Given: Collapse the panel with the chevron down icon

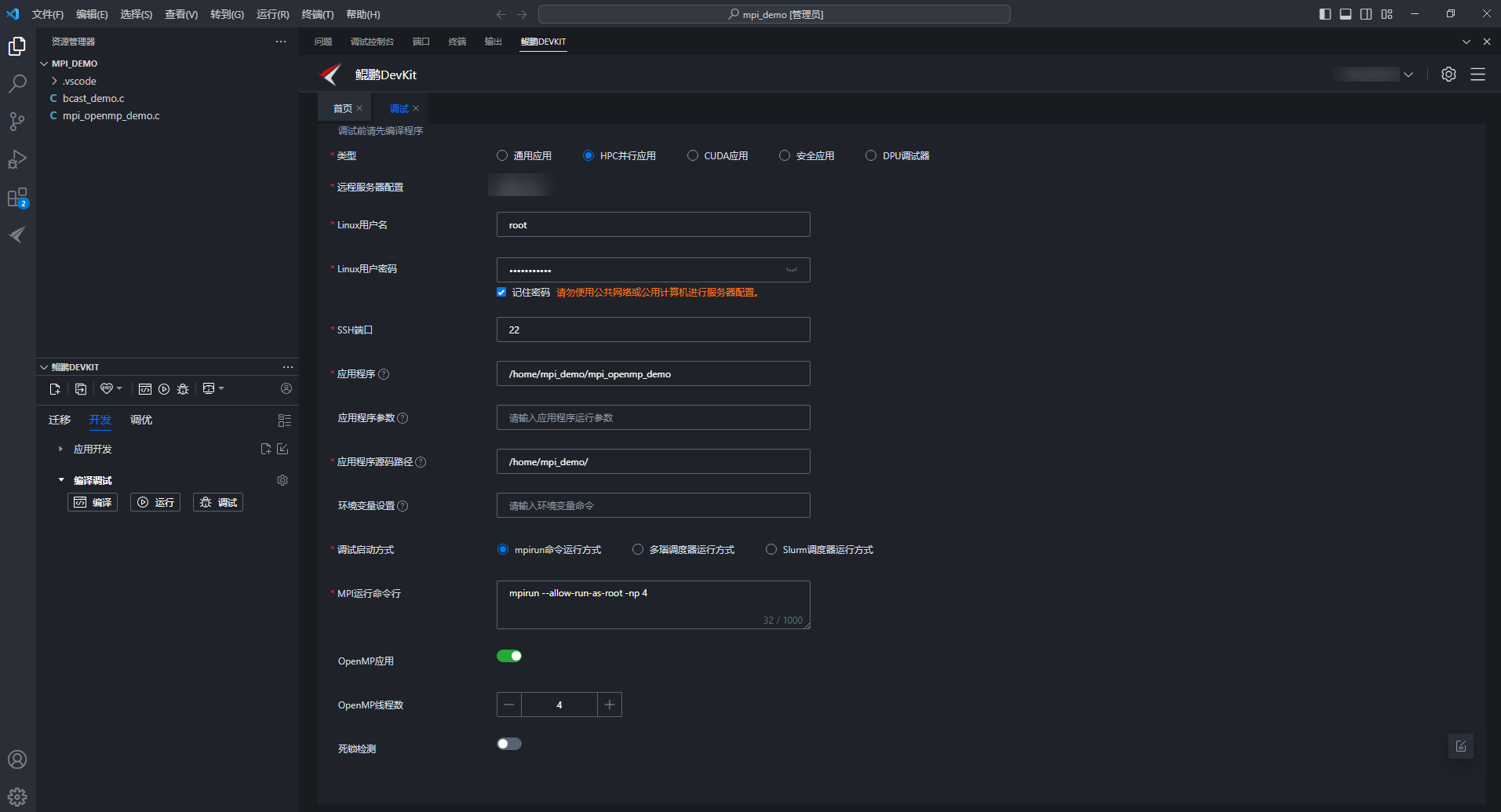Looking at the screenshot, I should (x=1466, y=42).
